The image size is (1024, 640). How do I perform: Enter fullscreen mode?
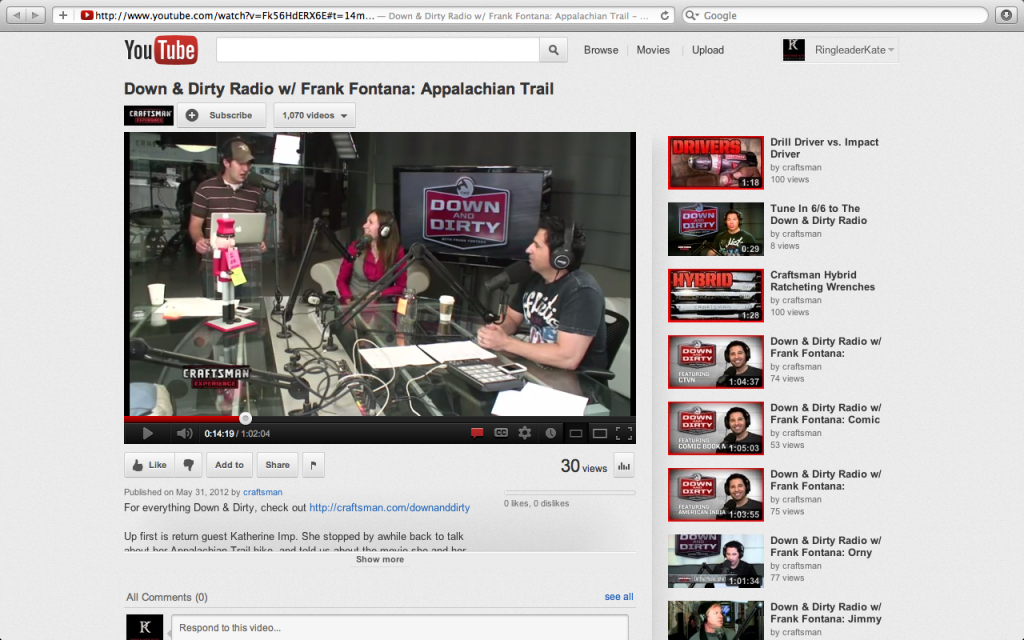624,433
